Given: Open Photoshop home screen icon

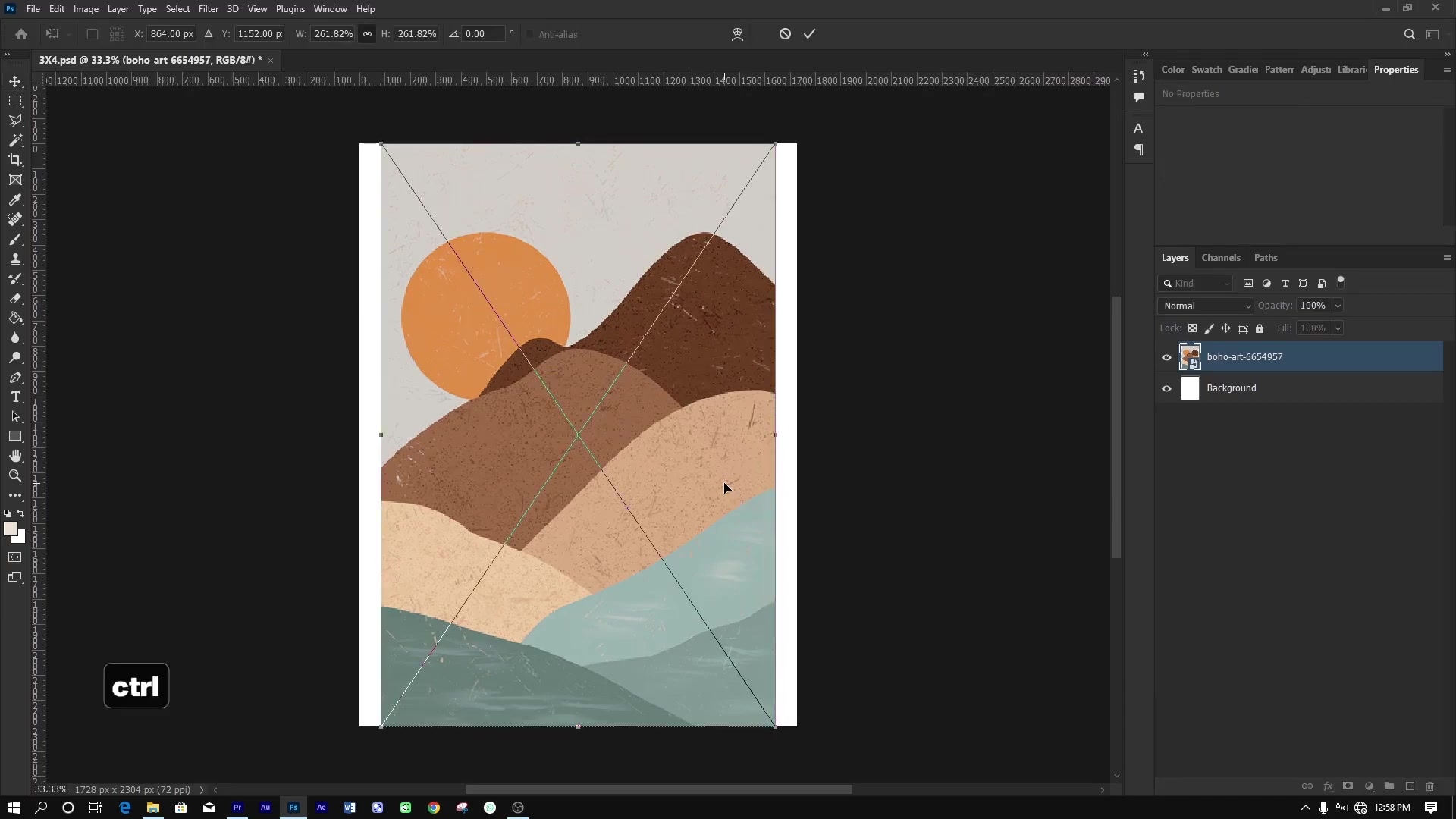Looking at the screenshot, I should coord(20,34).
